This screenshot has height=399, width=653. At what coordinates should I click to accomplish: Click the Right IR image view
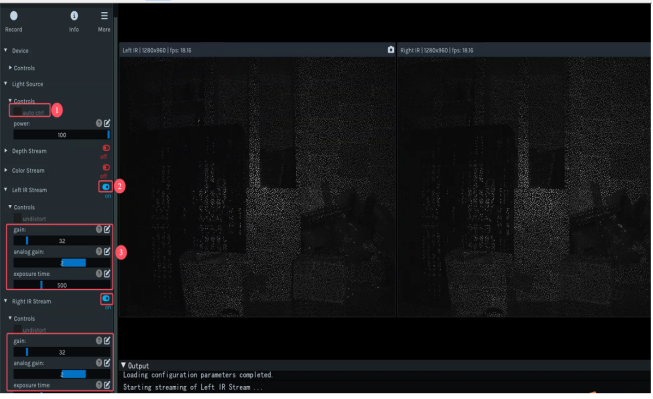(524, 187)
